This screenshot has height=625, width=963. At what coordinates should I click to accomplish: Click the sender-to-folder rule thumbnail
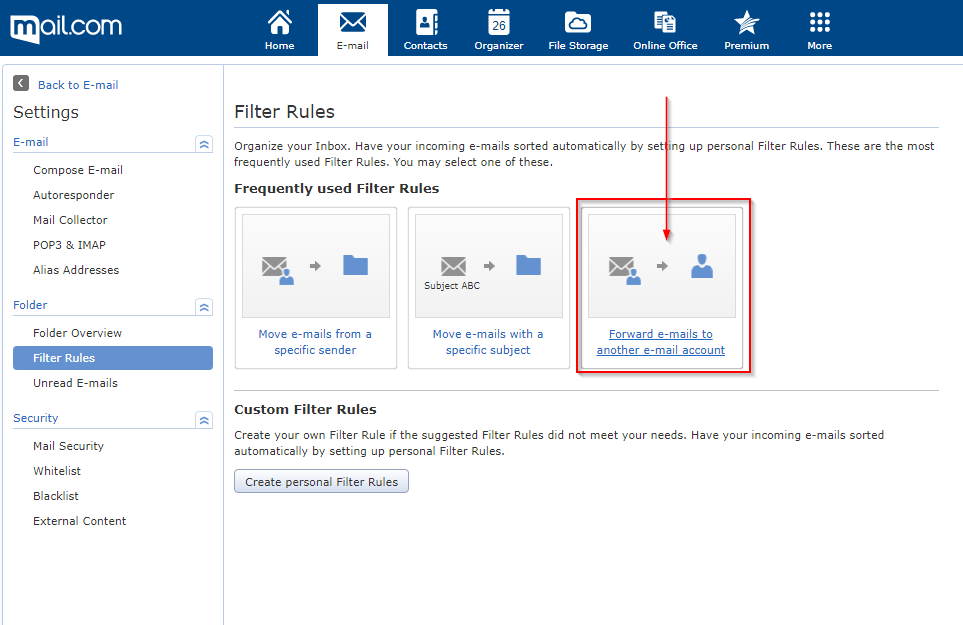pos(316,266)
